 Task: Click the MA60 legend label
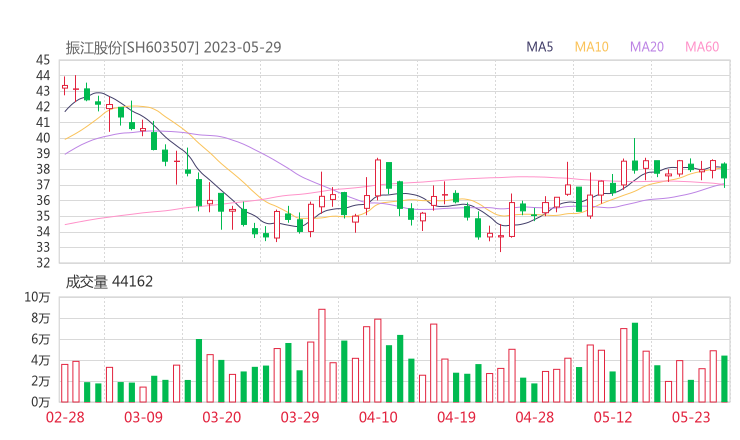[x=702, y=47]
